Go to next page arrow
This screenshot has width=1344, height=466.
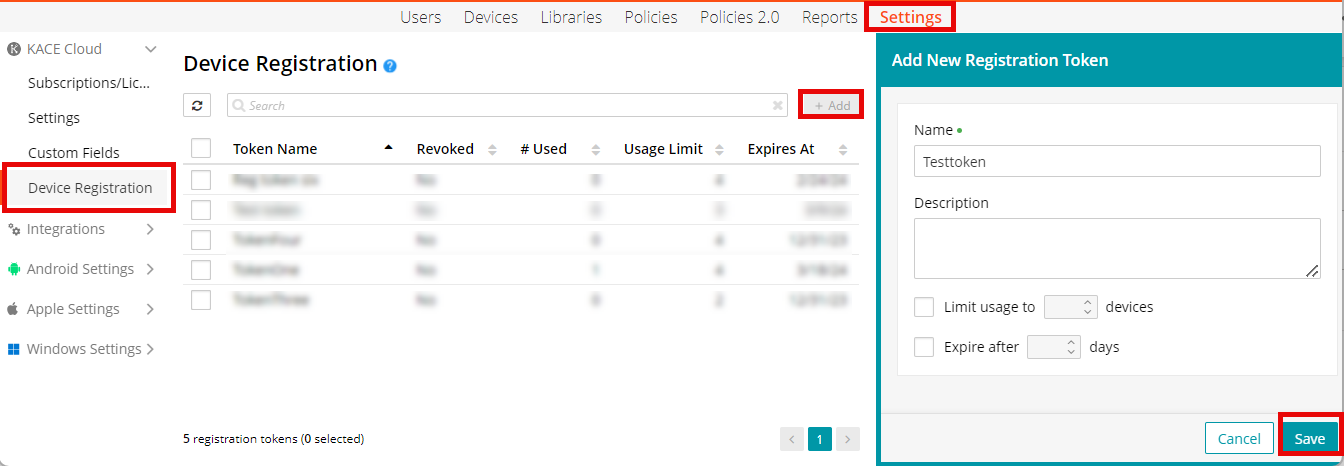[847, 439]
